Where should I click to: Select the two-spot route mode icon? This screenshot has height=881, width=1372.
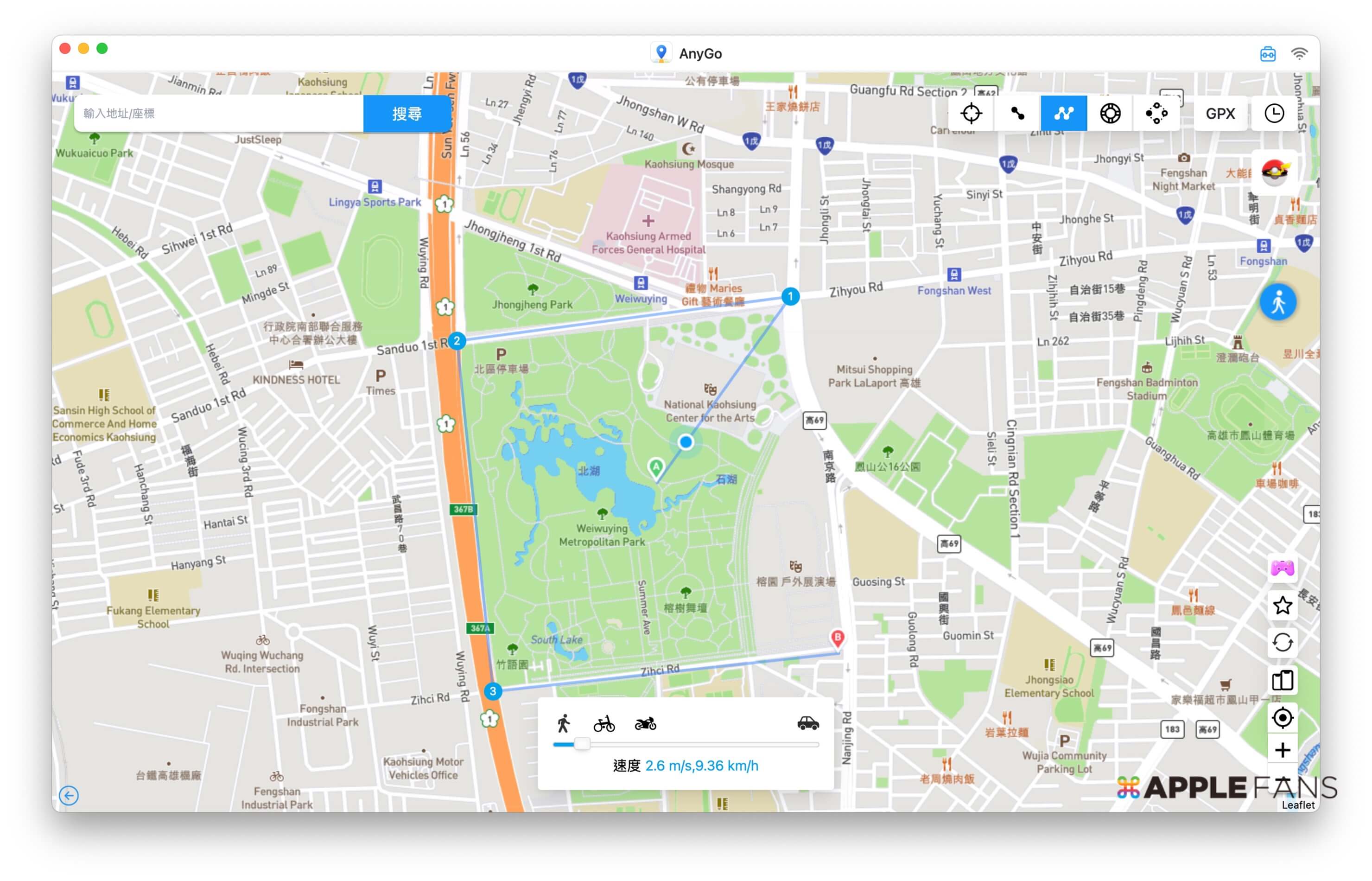[1017, 113]
